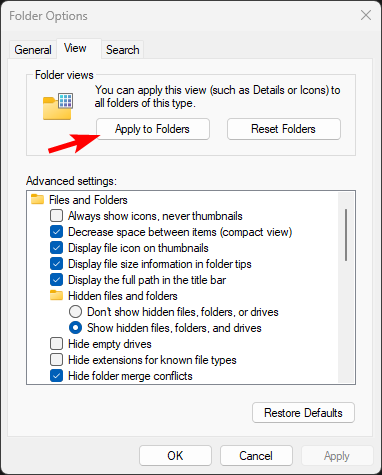Click the Reset Folders button
The height and width of the screenshot is (475, 382).
[284, 129]
